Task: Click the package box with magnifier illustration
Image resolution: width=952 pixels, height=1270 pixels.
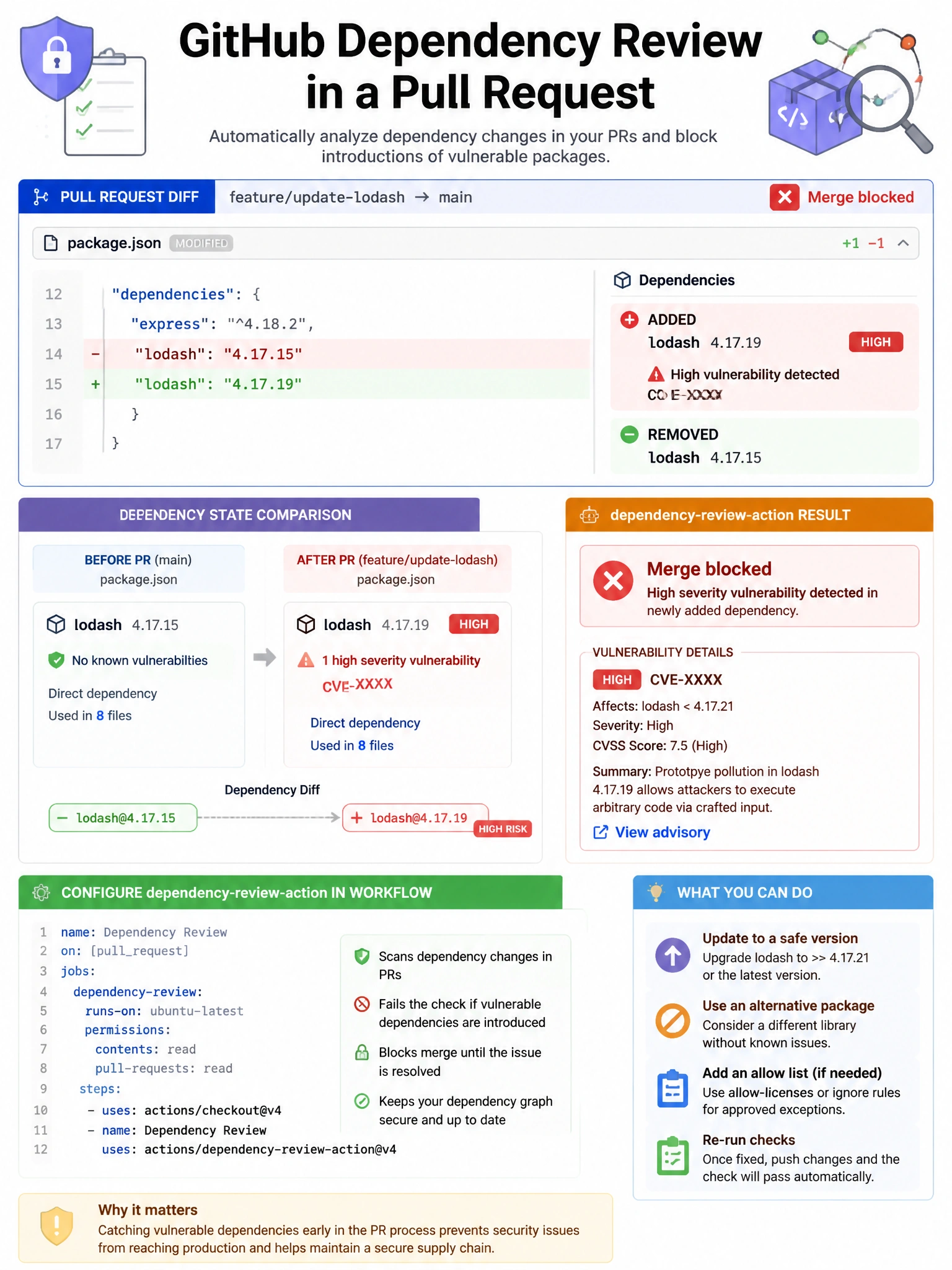Action: 850,92
